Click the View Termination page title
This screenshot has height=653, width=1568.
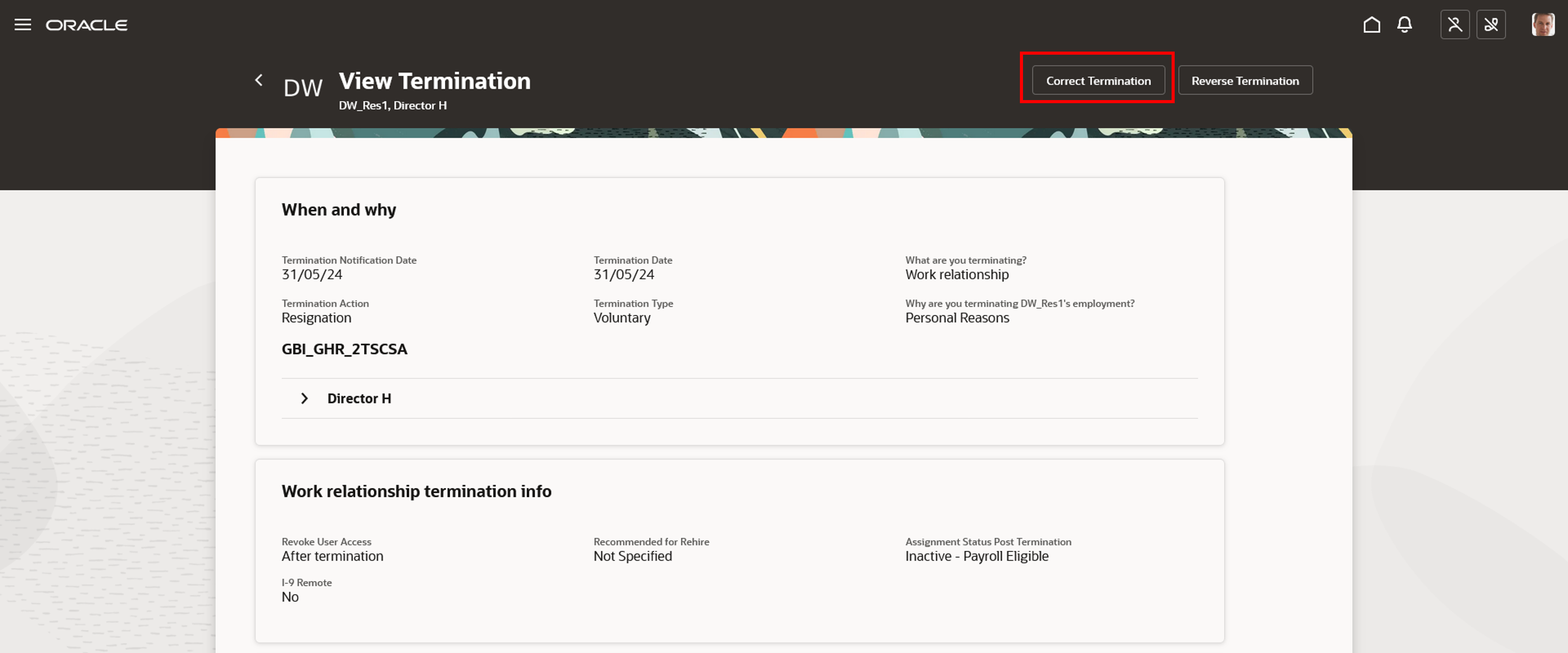[434, 81]
